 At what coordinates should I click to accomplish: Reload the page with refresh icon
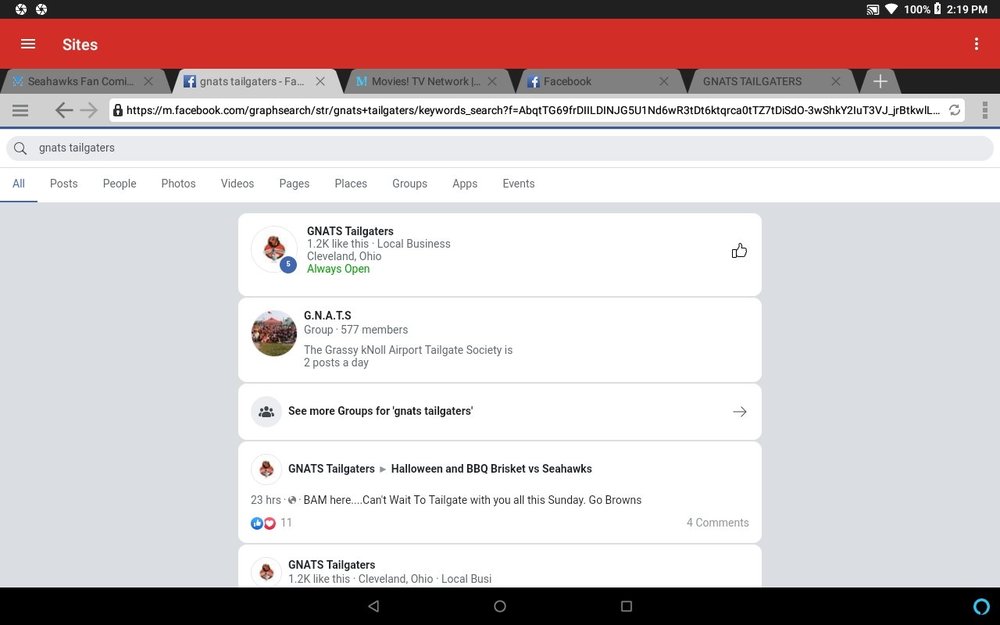[x=955, y=110]
